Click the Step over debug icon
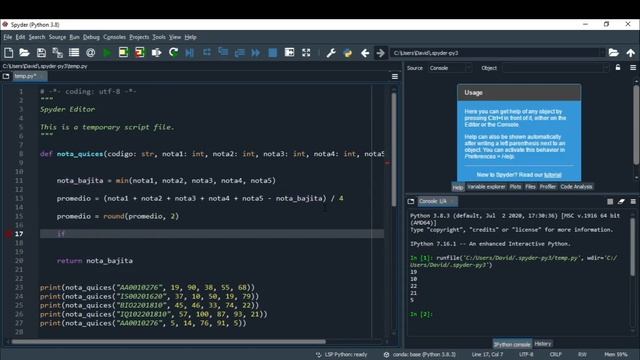 [207, 53]
